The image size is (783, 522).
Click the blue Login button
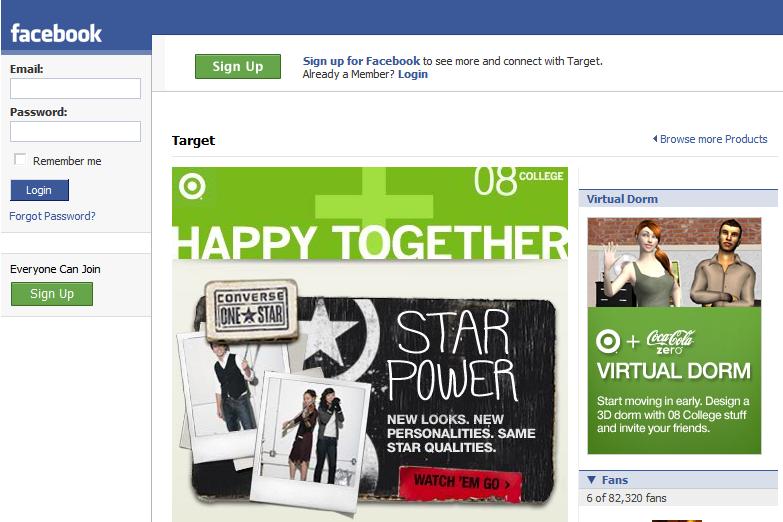[x=39, y=190]
